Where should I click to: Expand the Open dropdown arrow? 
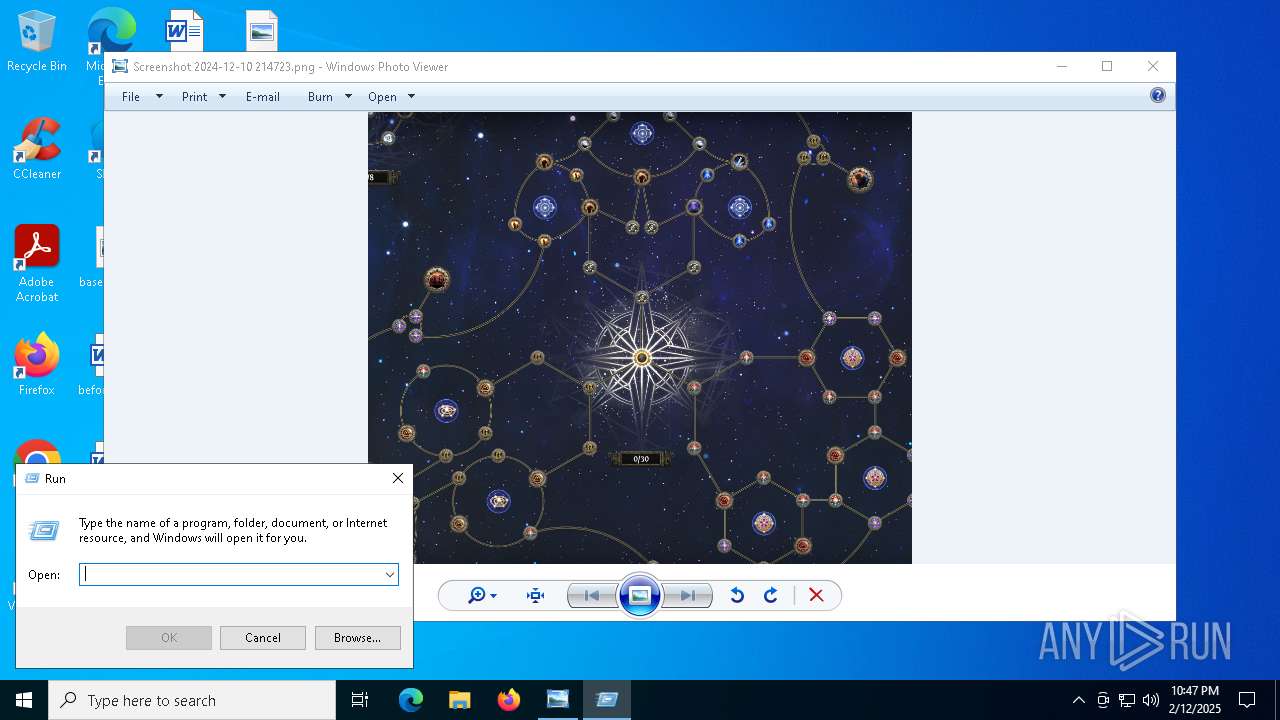pos(411,96)
